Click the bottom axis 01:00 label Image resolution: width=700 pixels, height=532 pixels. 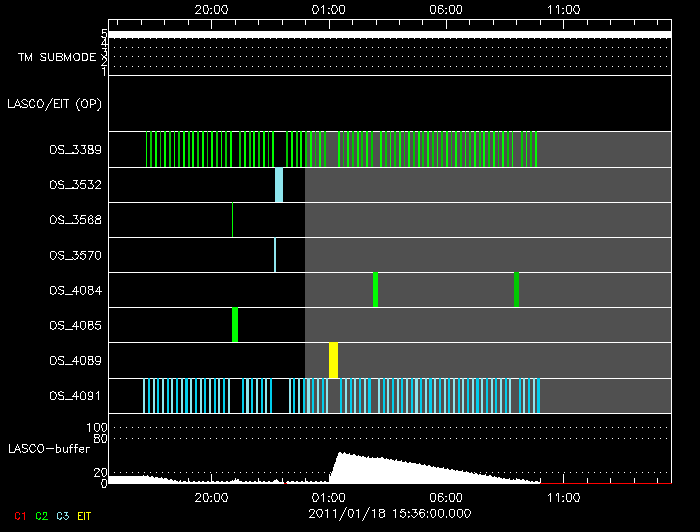(x=329, y=498)
